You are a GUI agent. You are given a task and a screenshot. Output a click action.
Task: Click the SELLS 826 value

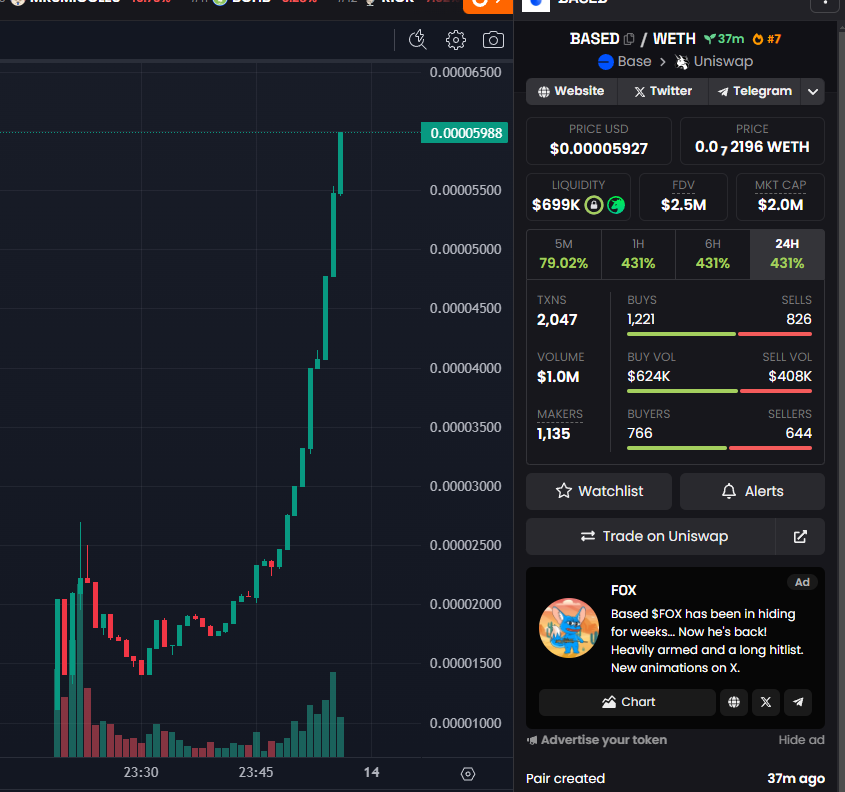799,319
